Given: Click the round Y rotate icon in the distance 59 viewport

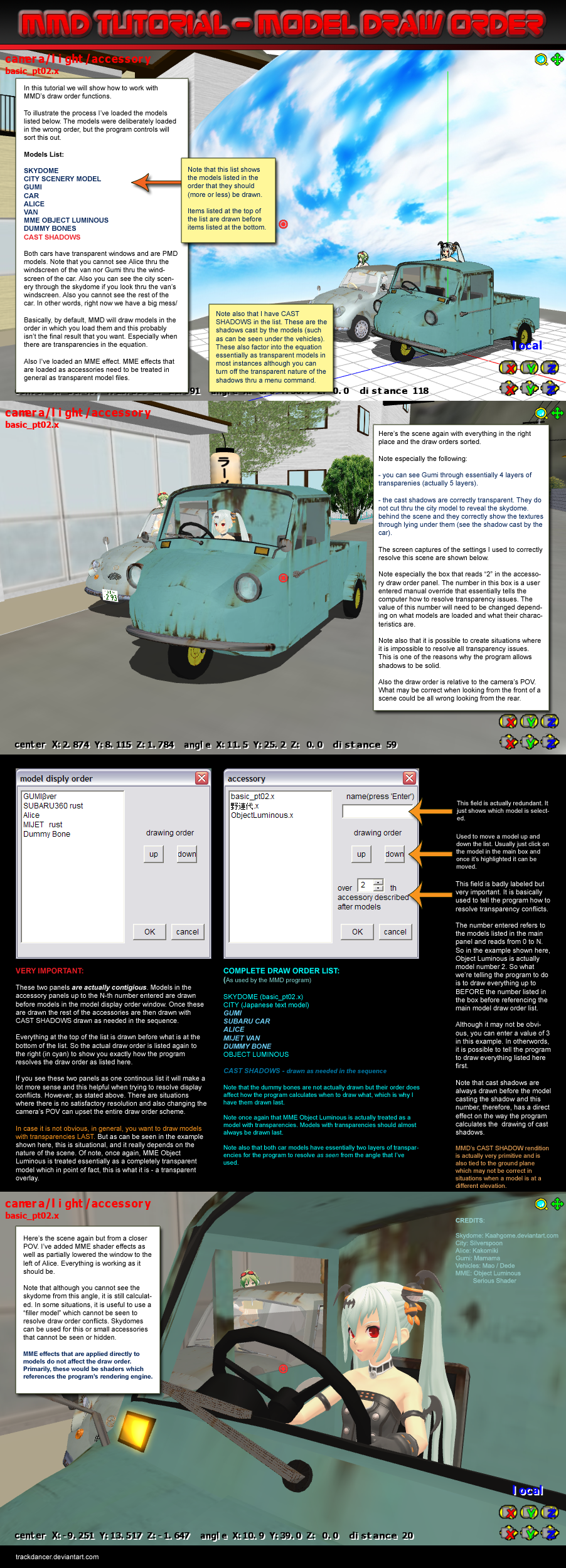Looking at the screenshot, I should coord(530,722).
